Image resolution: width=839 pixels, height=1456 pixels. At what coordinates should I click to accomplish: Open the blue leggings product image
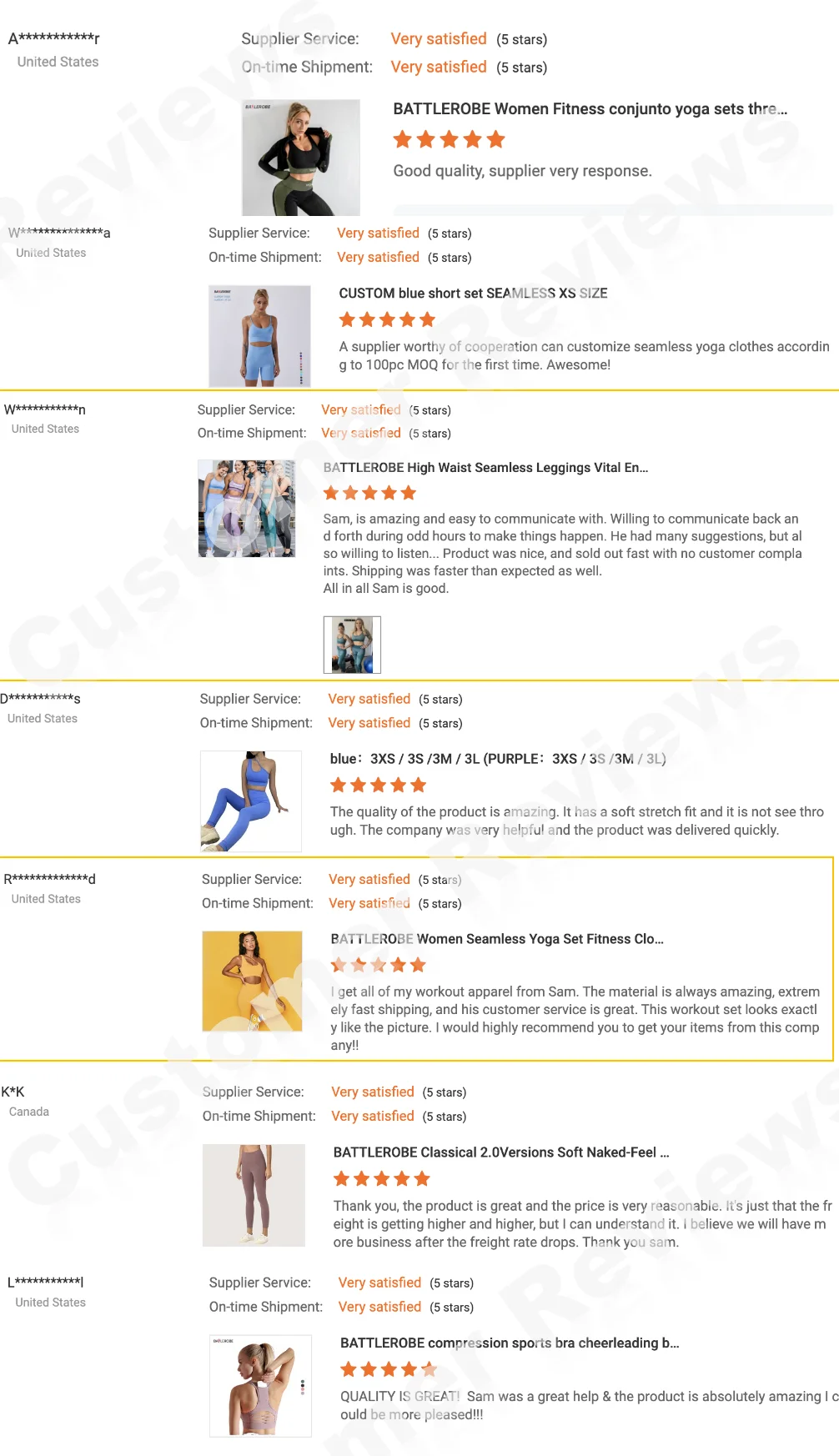[251, 801]
